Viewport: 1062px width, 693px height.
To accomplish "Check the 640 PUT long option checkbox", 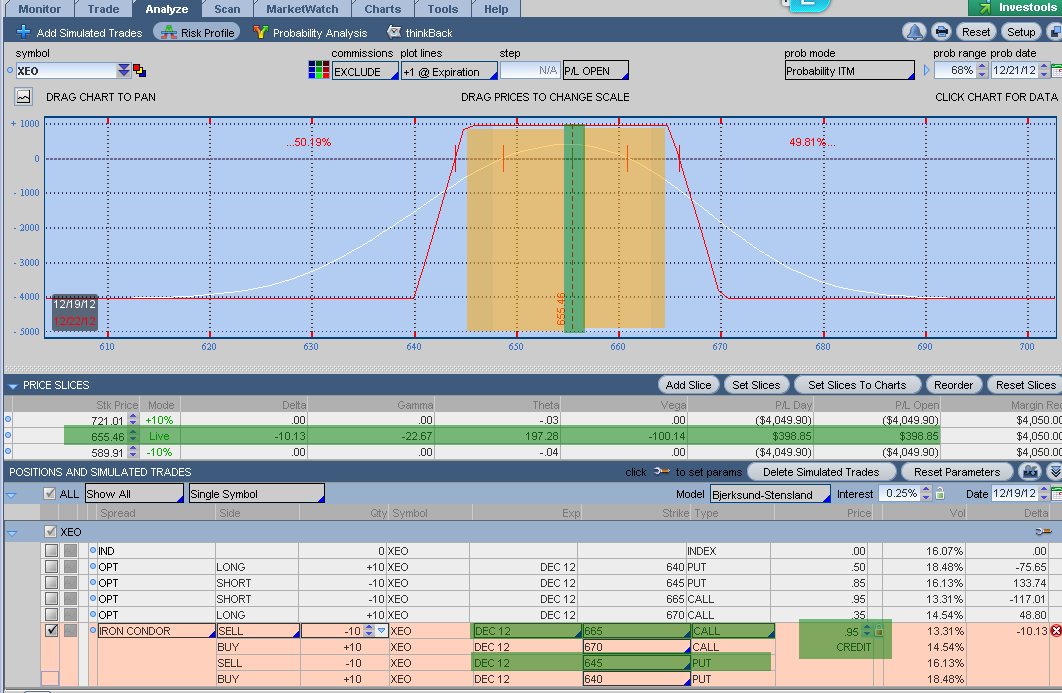I will point(51,567).
